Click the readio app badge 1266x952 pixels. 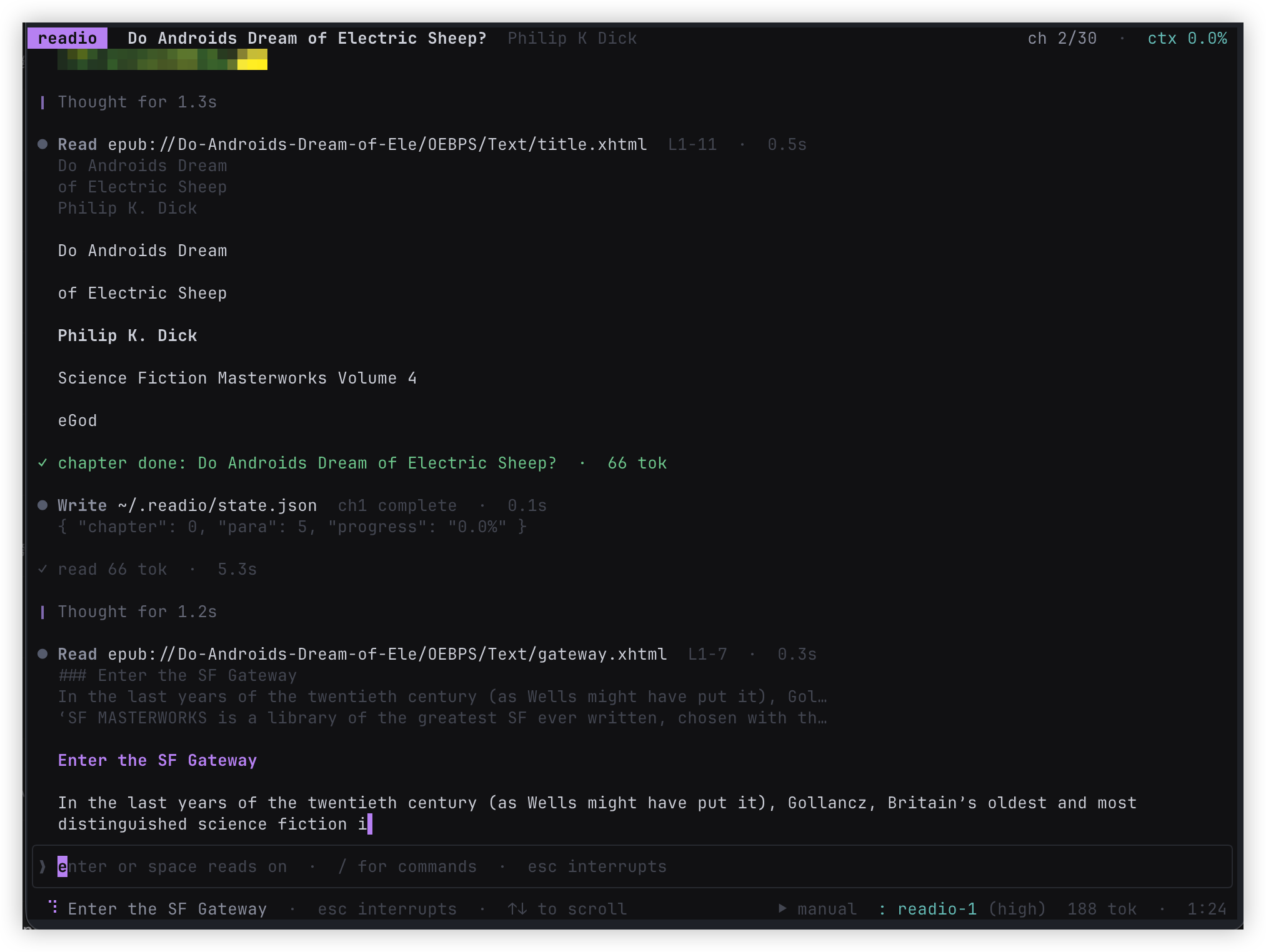coord(67,38)
